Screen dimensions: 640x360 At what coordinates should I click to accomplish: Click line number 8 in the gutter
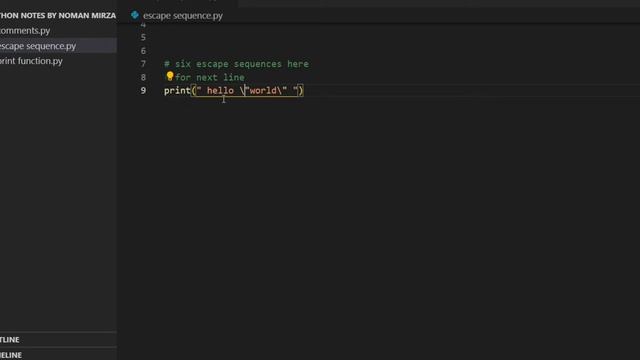143,78
